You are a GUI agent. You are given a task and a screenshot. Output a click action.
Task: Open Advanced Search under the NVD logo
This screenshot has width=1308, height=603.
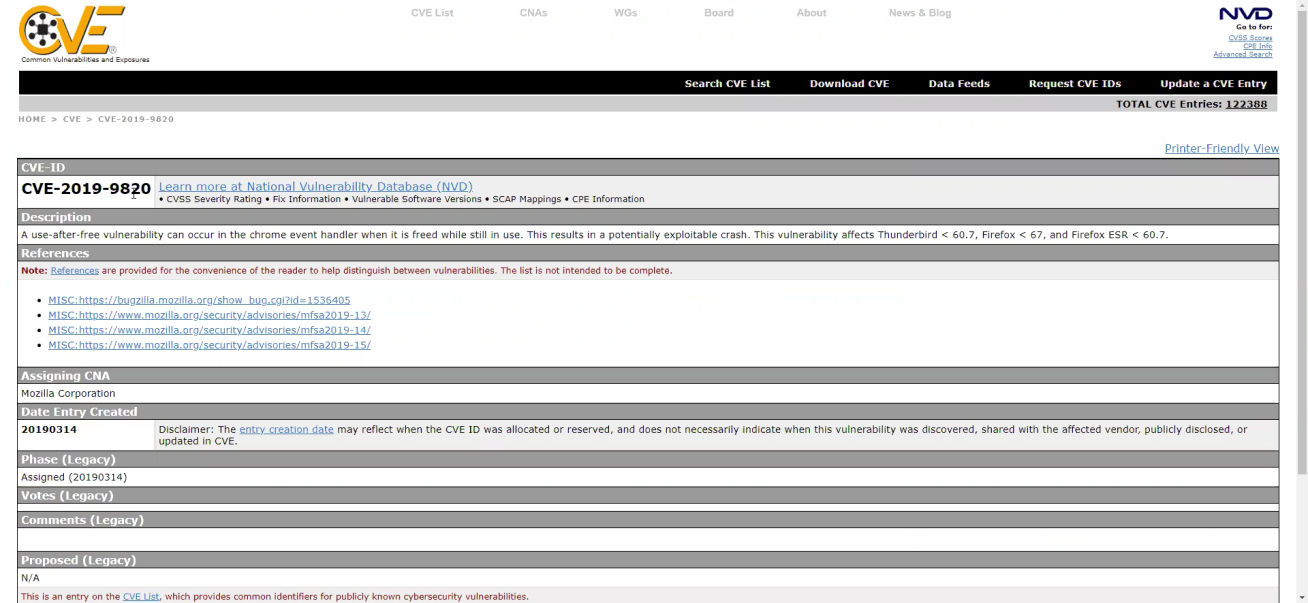point(1243,54)
